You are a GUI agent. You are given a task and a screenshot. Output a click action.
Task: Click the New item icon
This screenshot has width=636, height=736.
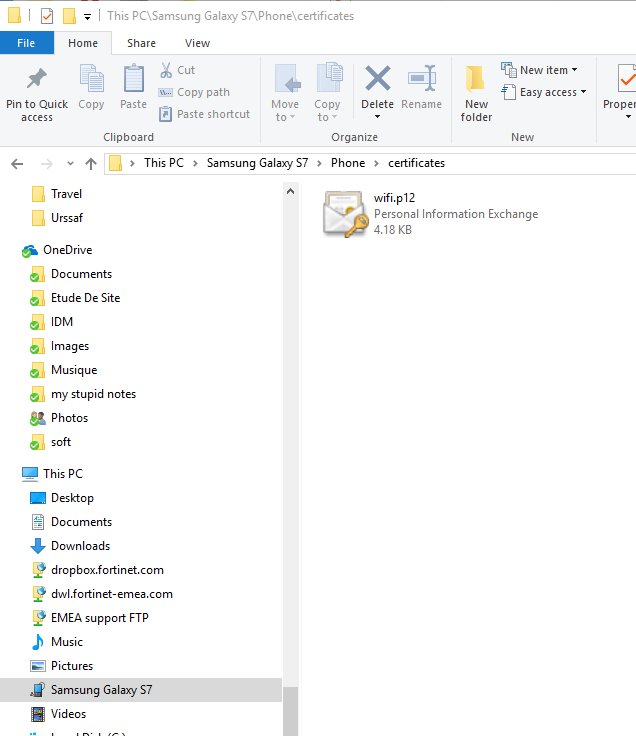coord(509,70)
